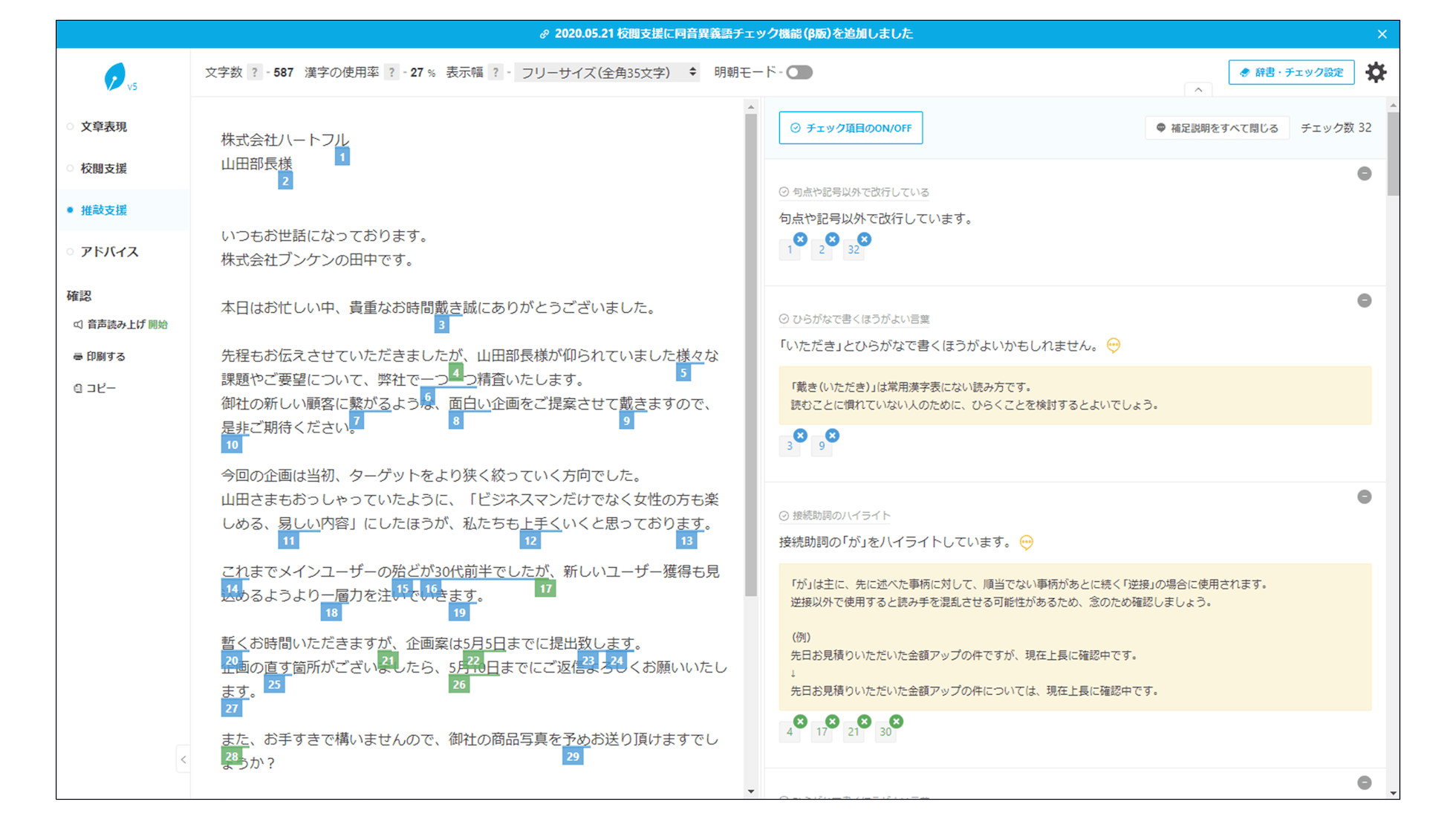This screenshot has width=1456, height=819.
Task: Click the character count value 587
Action: [x=283, y=72]
